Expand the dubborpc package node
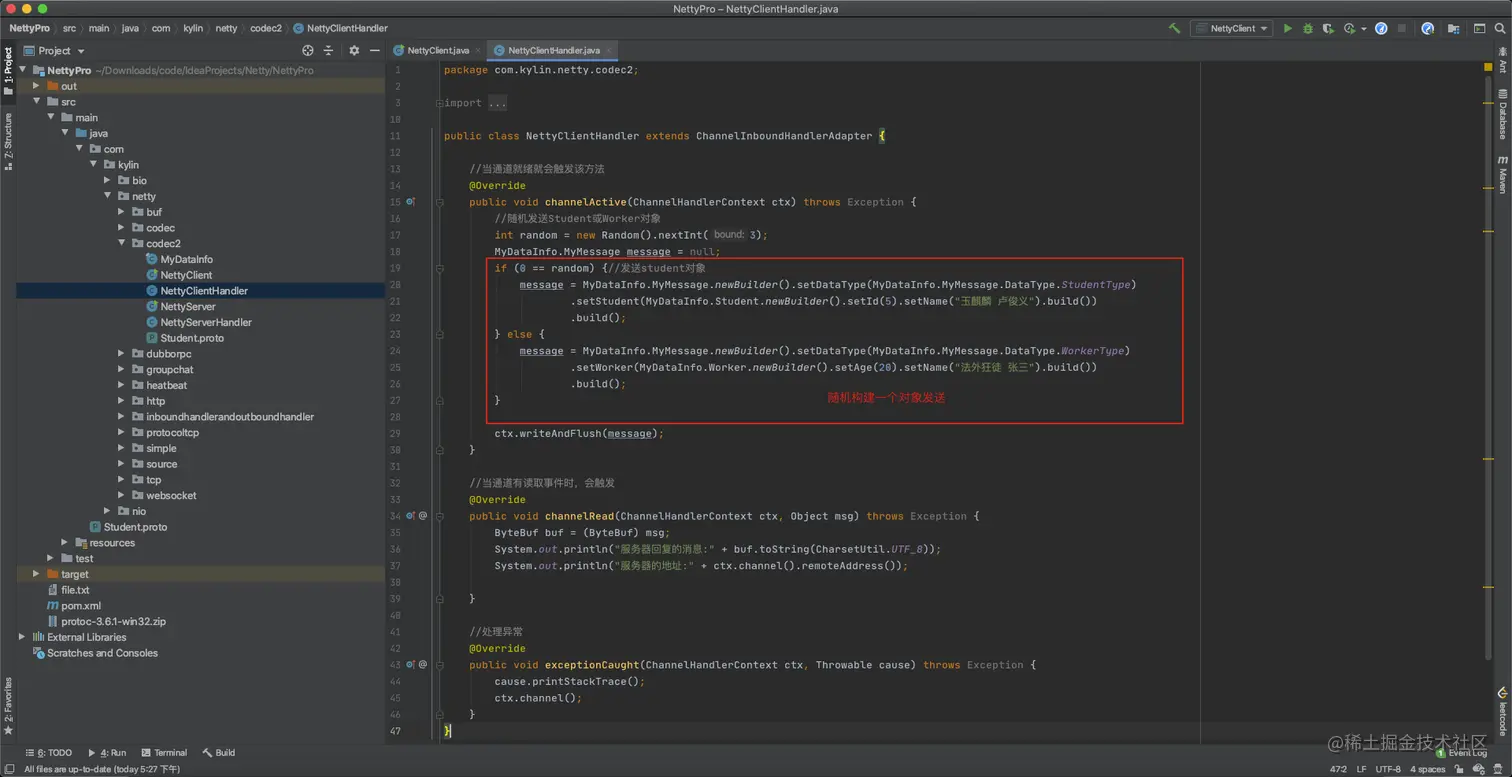Screen dimensions: 1512x777 pos(121,354)
